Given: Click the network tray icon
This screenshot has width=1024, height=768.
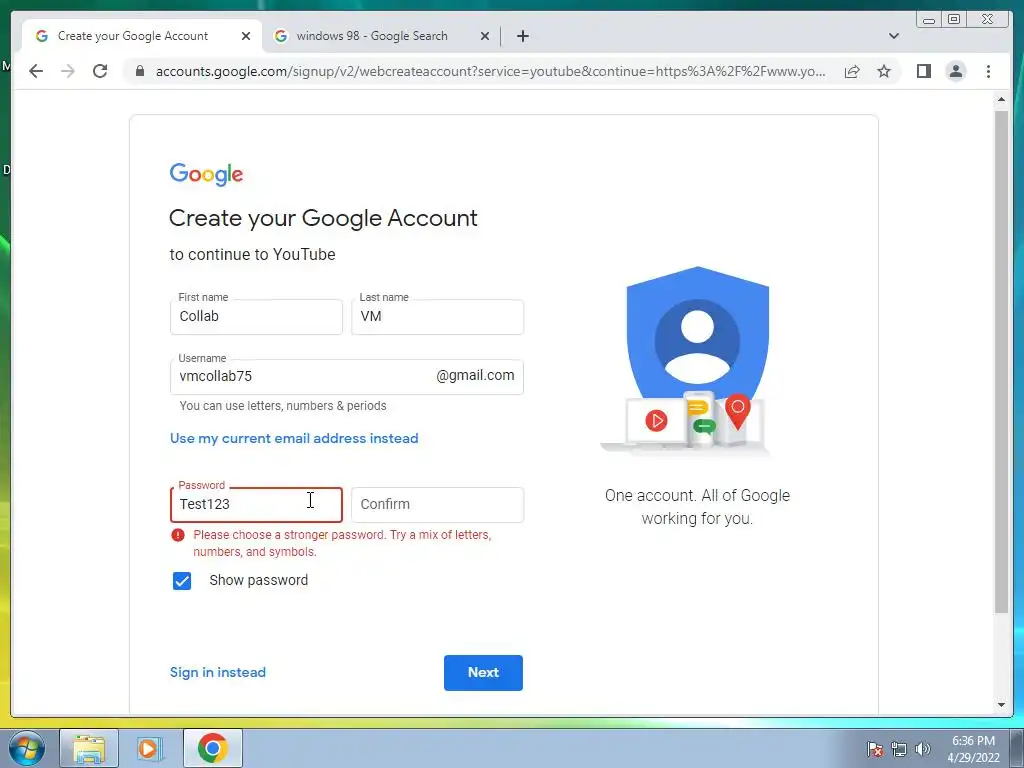Looking at the screenshot, I should (x=899, y=749).
